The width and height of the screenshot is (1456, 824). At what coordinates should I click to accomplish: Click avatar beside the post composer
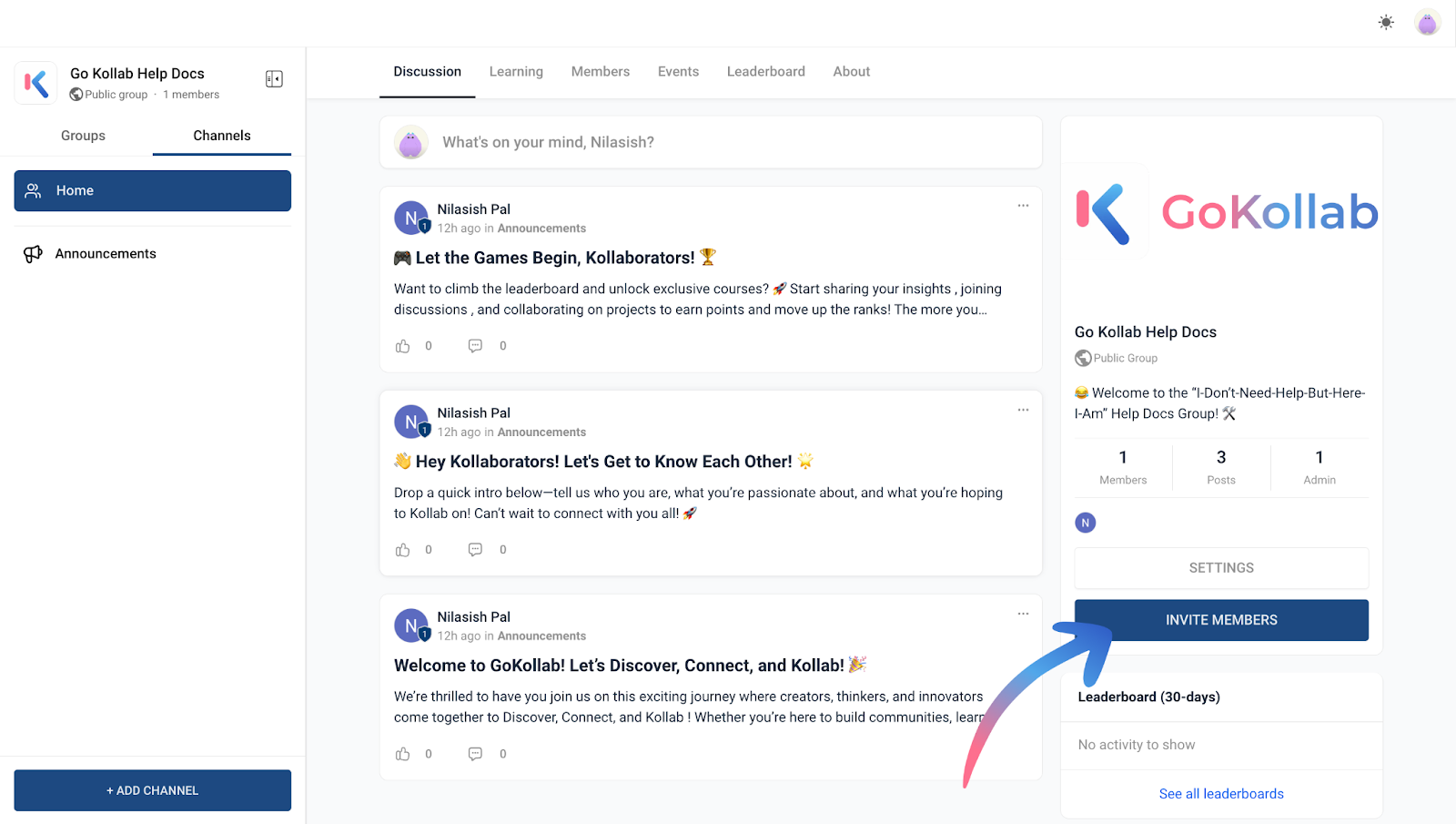411,142
